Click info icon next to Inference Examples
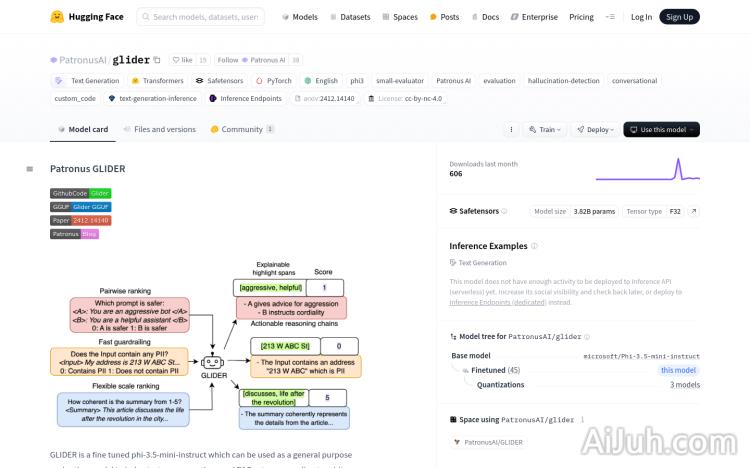750x468 pixels. (534, 246)
